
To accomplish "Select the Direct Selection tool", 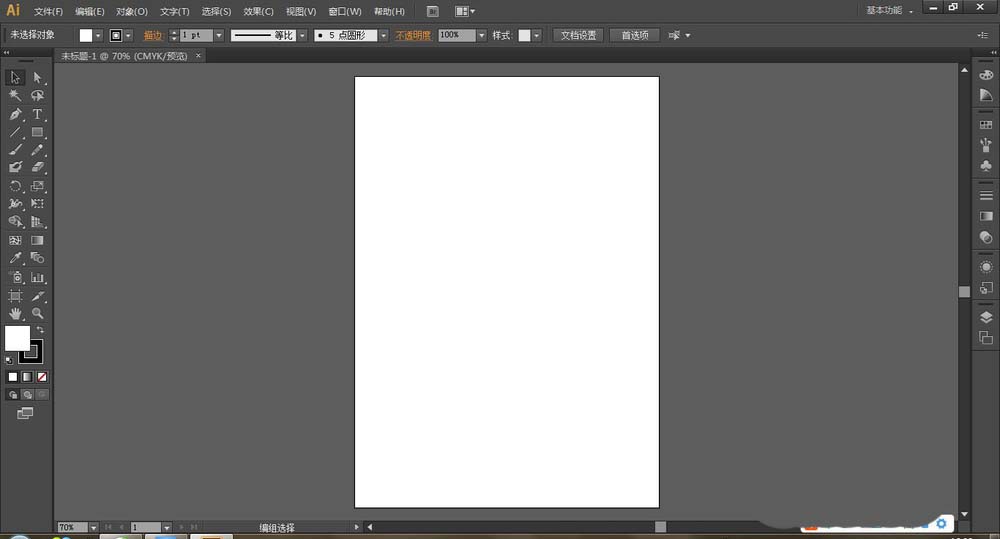I will click(38, 77).
